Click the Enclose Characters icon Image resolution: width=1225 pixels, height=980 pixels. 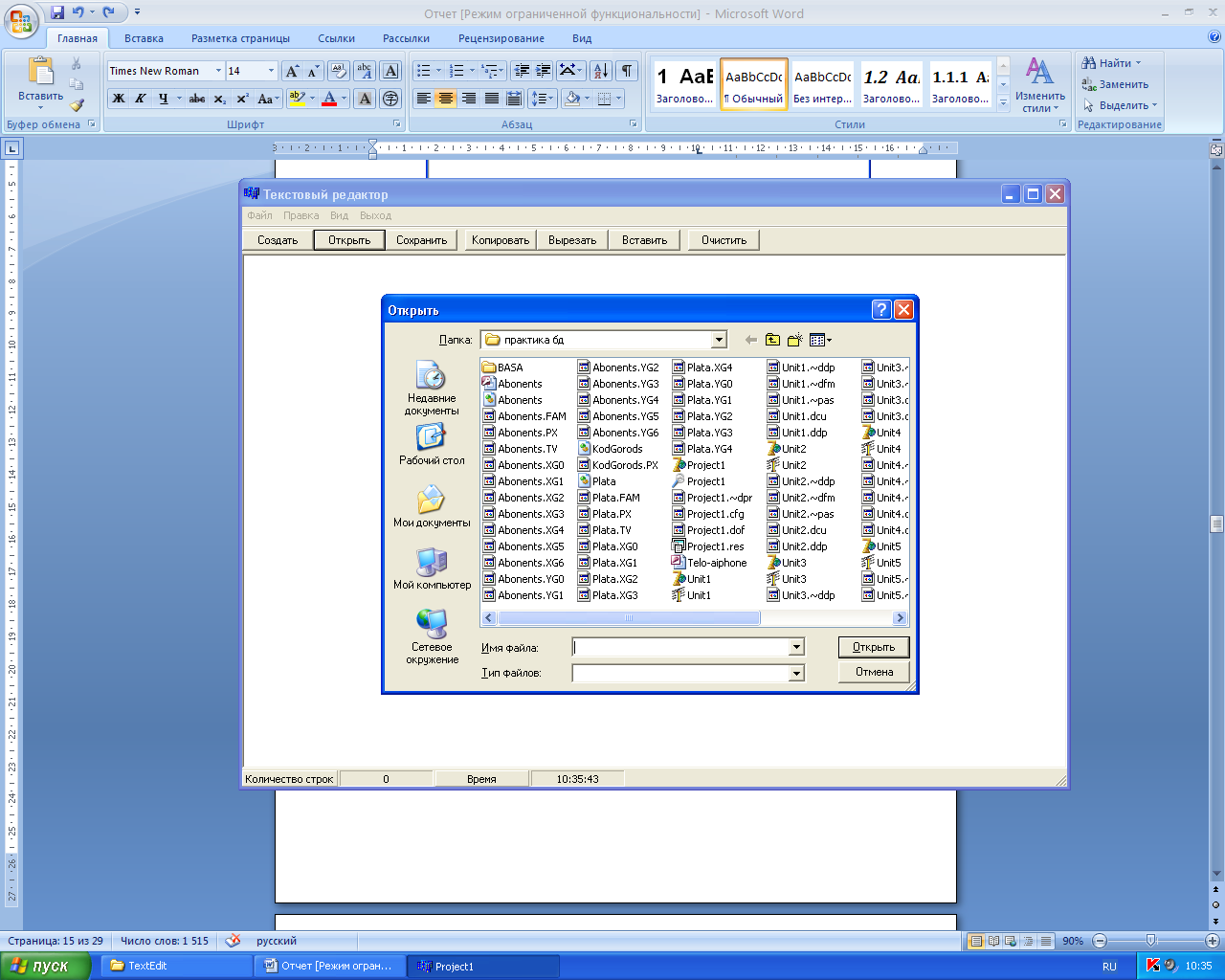[x=390, y=99]
